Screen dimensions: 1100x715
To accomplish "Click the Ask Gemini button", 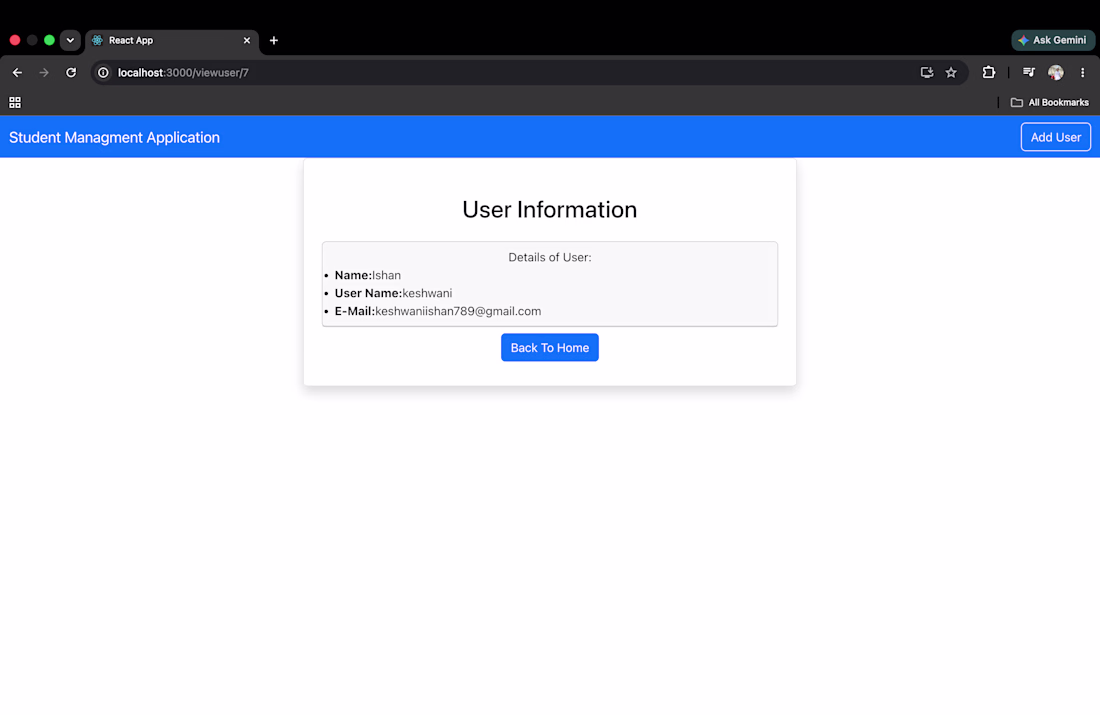I will coord(1052,40).
